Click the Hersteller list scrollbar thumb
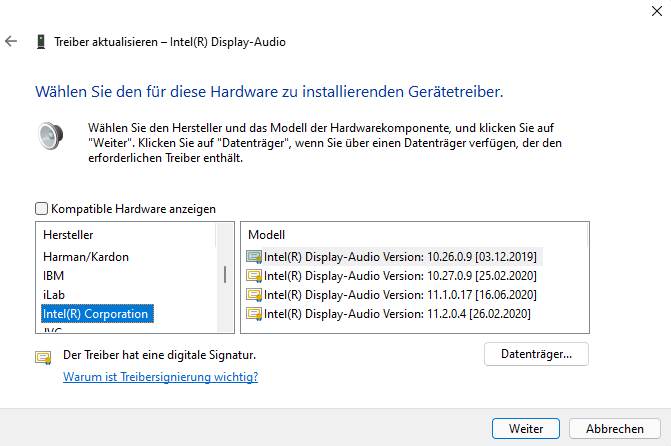671x446 pixels. [225, 274]
